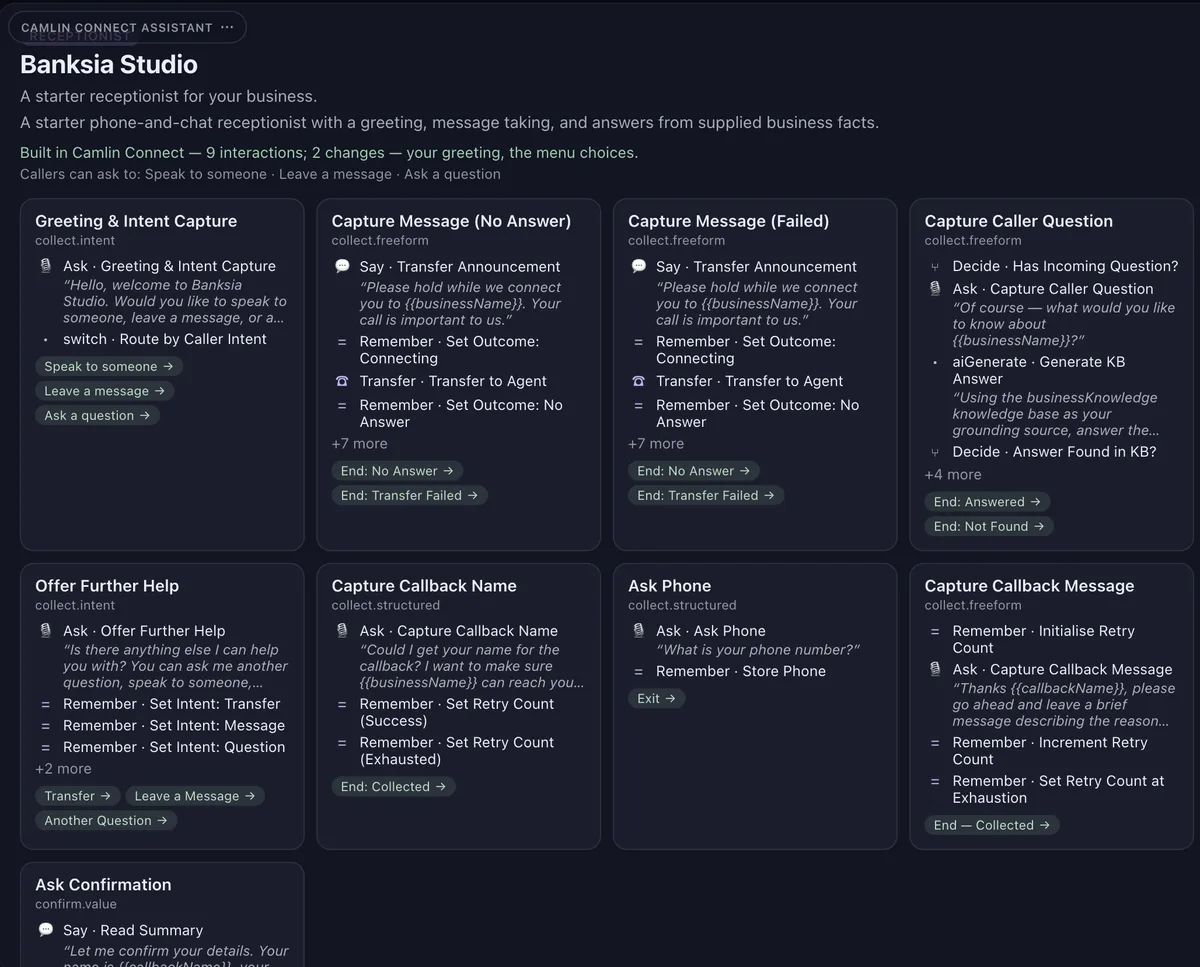Click the End: Answered outcome chip
Image resolution: width=1200 pixels, height=967 pixels.
(987, 502)
